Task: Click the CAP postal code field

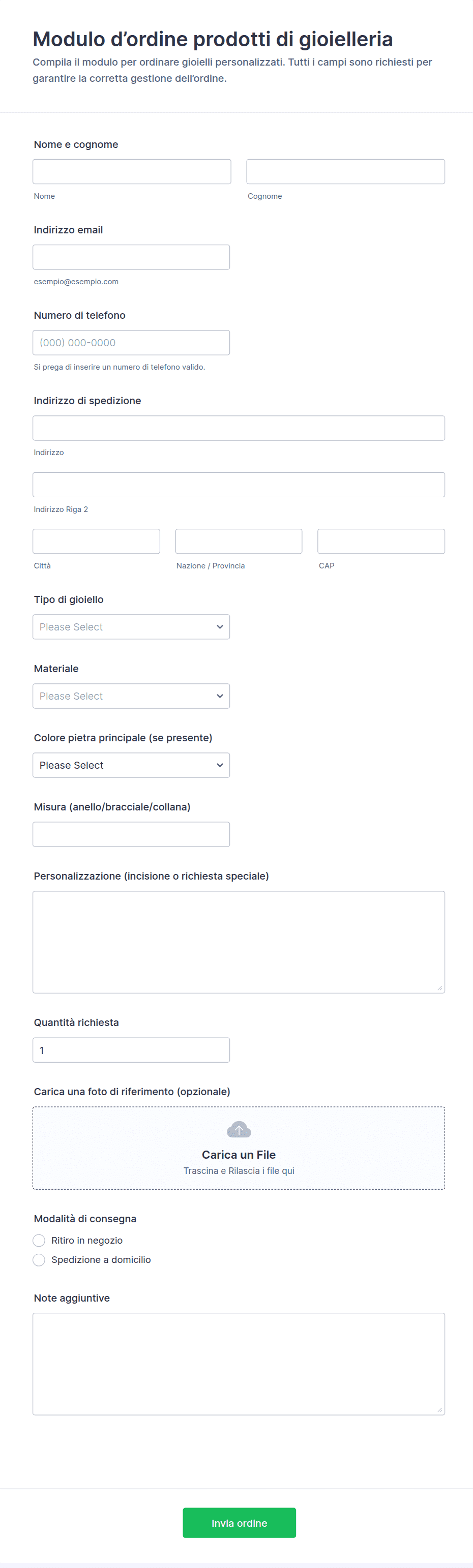Action: pyautogui.click(x=381, y=541)
